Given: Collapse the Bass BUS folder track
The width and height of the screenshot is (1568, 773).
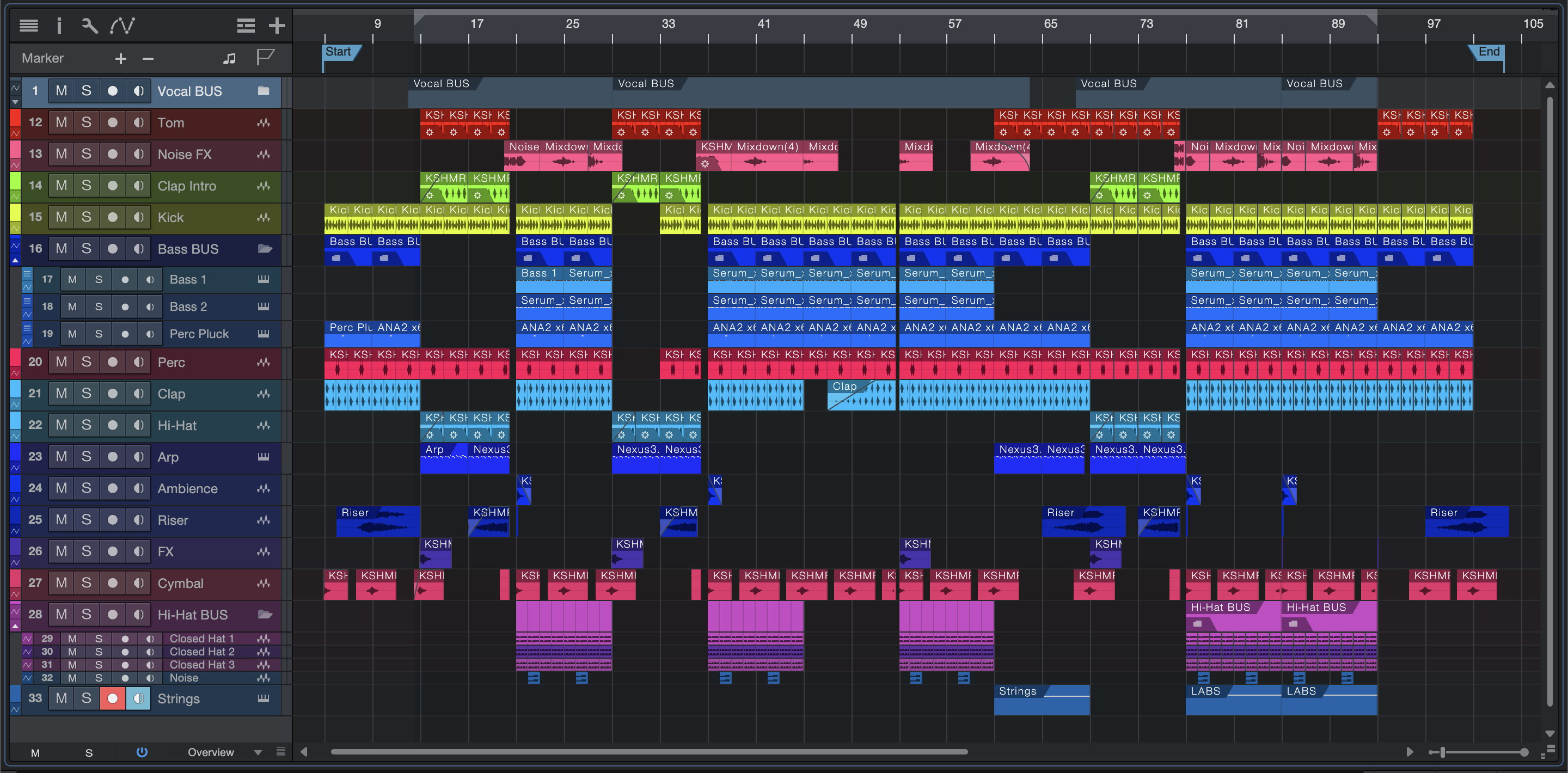Looking at the screenshot, I should pyautogui.click(x=15, y=261).
